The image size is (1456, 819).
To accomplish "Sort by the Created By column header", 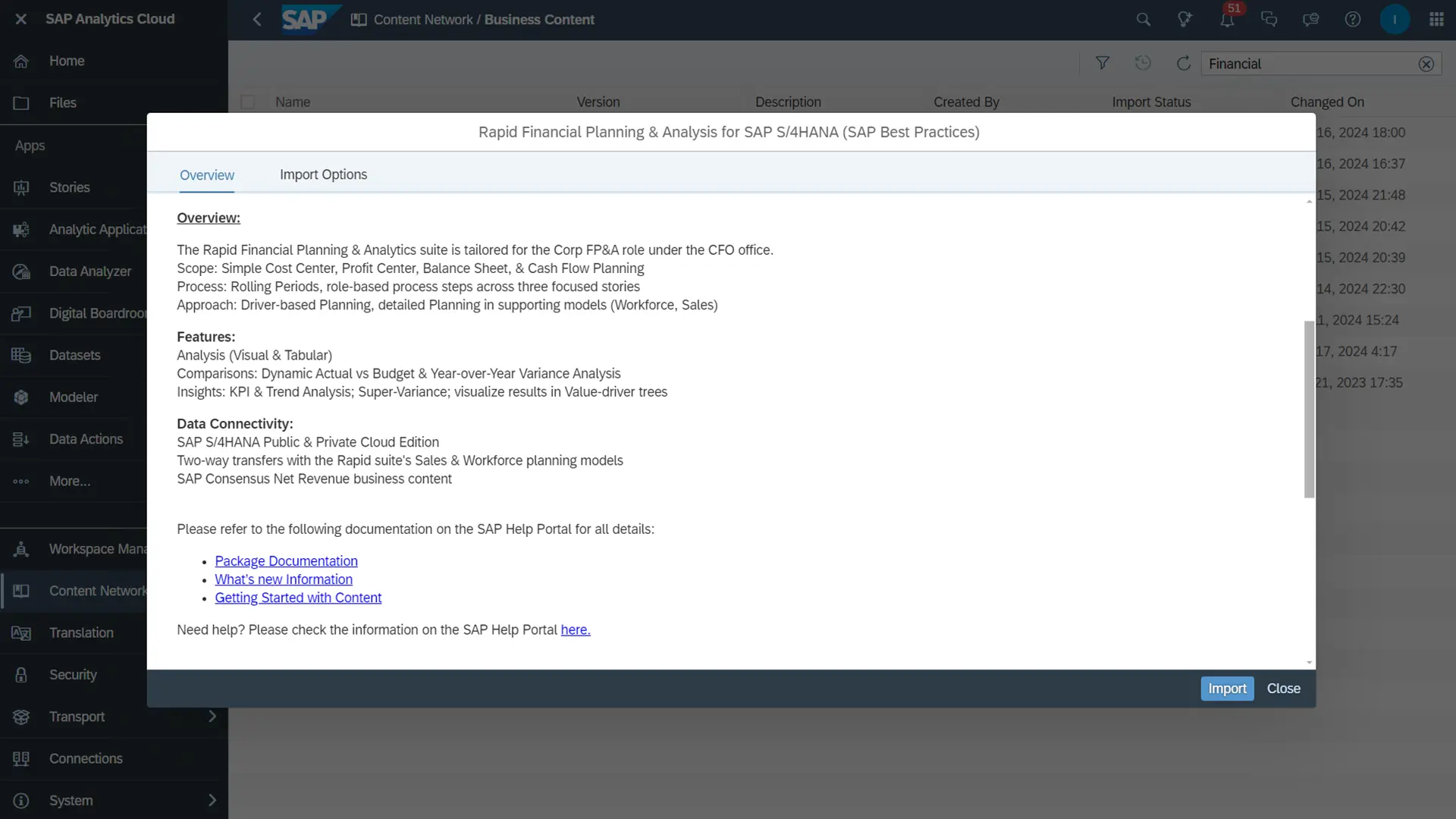I will (x=966, y=102).
